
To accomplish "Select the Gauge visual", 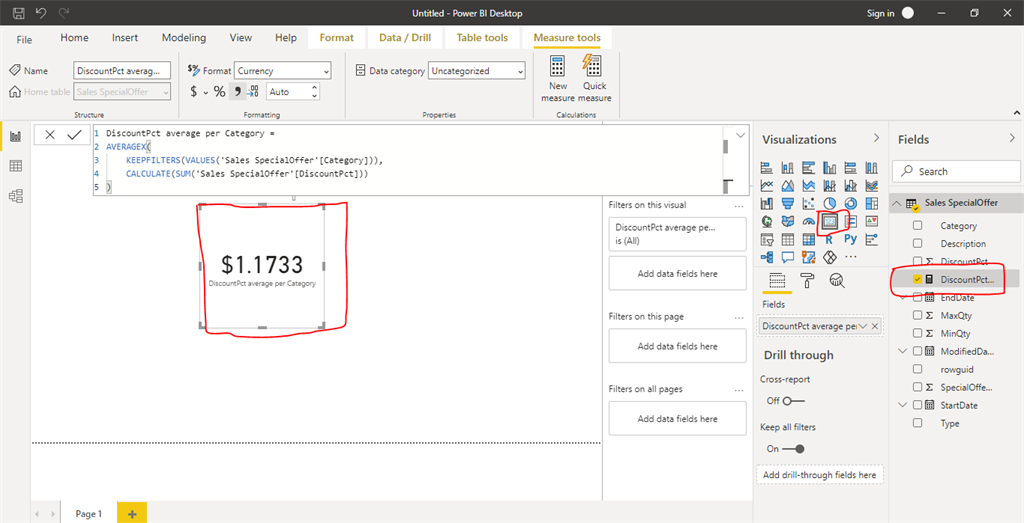I will [809, 221].
